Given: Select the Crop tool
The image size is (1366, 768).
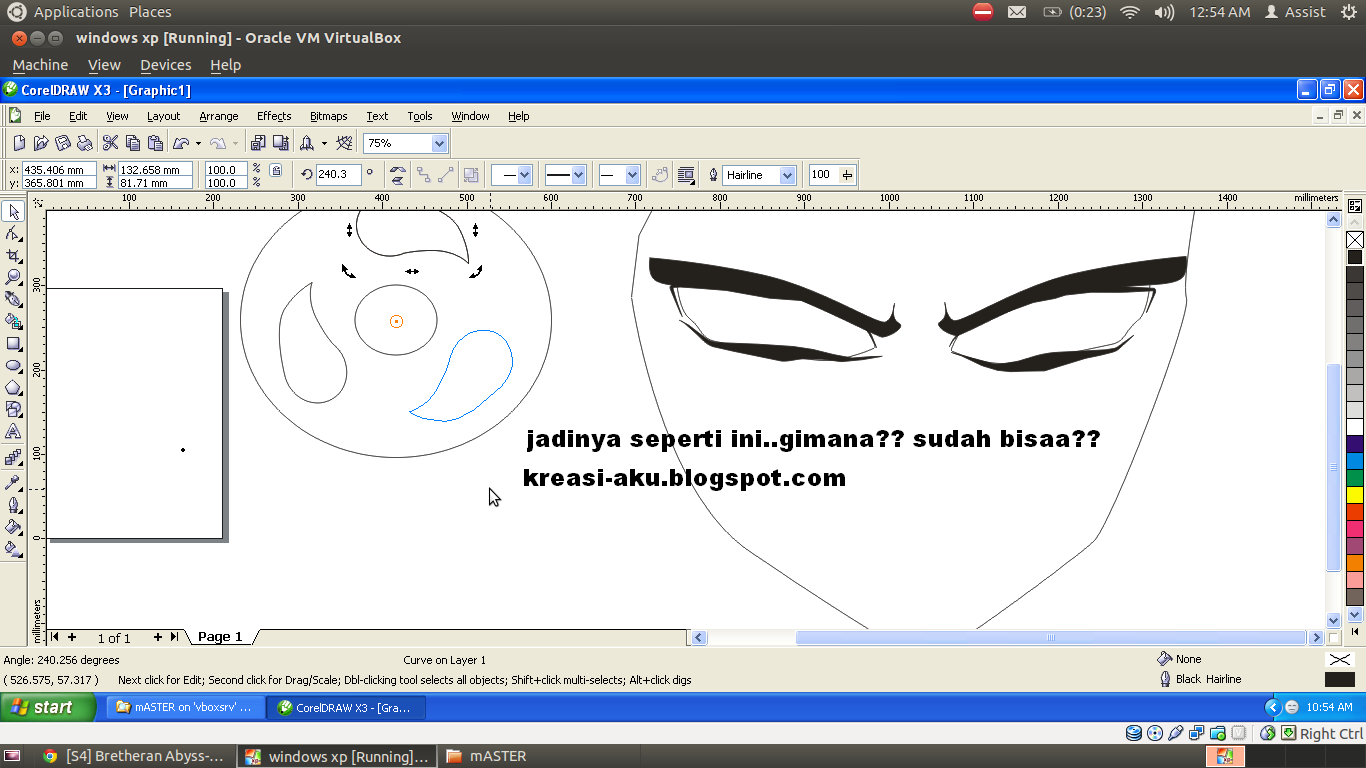Looking at the screenshot, I should [x=13, y=255].
